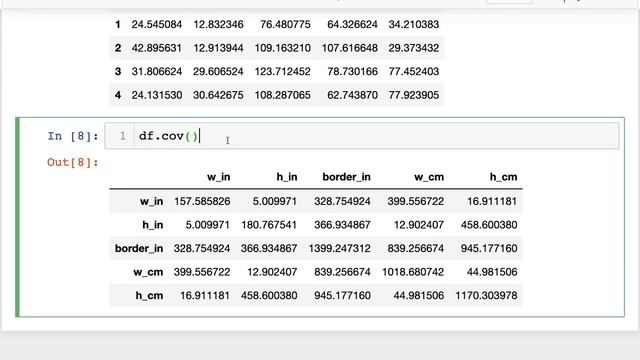Click the w_in row label in covariance table
This screenshot has height=360, width=640.
[x=151, y=201]
